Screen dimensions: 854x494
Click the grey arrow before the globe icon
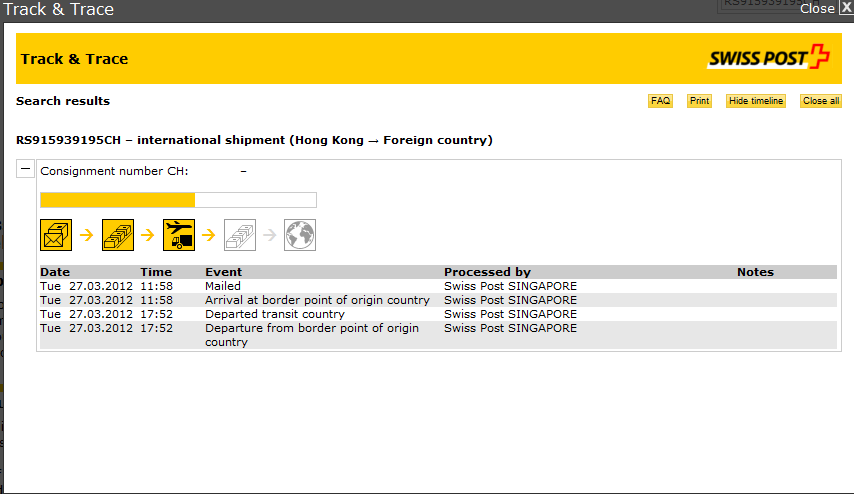pyautogui.click(x=270, y=236)
